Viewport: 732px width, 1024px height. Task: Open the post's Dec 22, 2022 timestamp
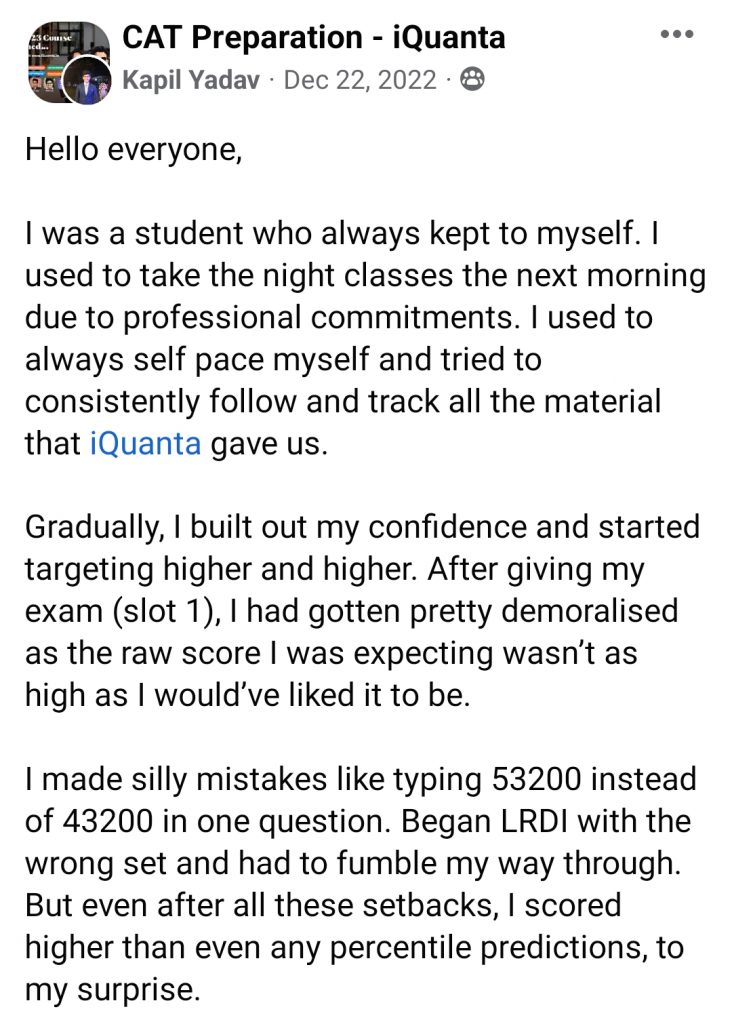[x=360, y=80]
